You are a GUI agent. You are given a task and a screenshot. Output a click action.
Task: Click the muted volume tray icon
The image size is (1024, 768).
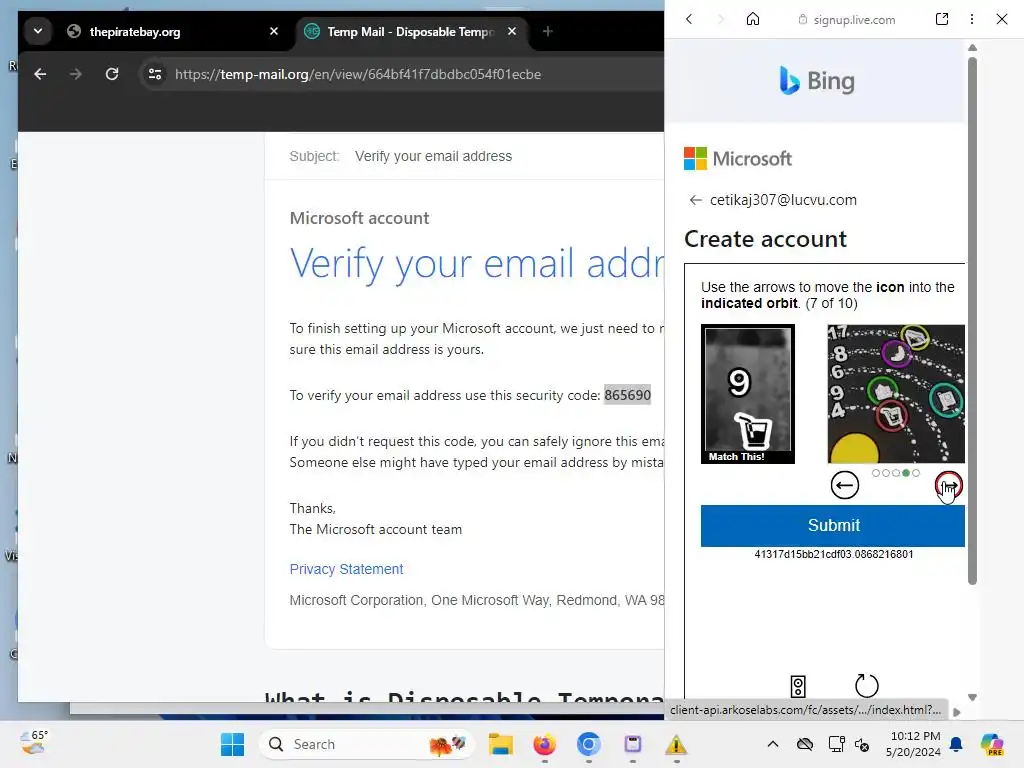[862, 744]
